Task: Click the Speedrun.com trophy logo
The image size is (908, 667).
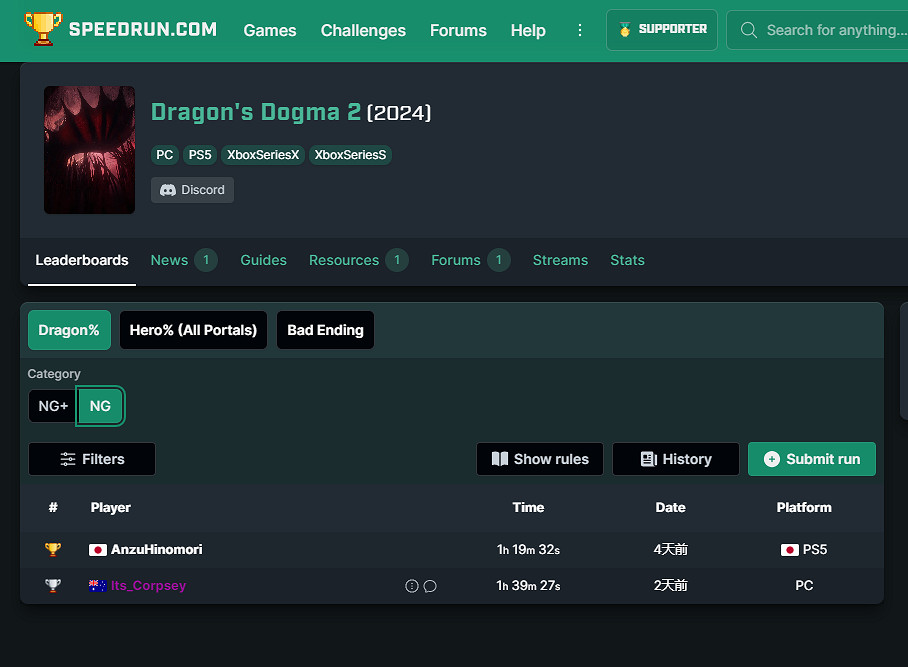Action: click(x=42, y=30)
